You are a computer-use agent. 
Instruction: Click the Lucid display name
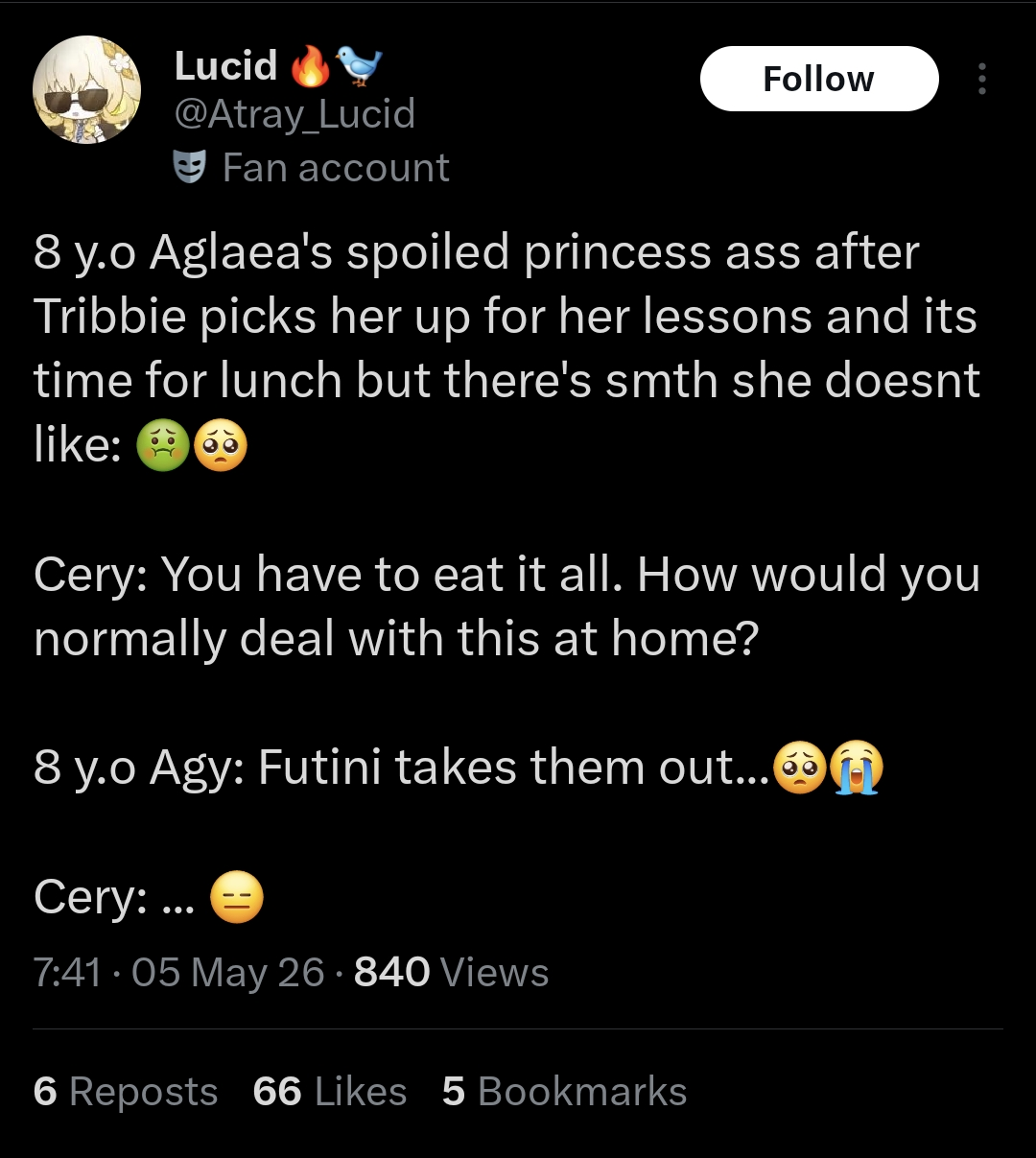tap(226, 65)
